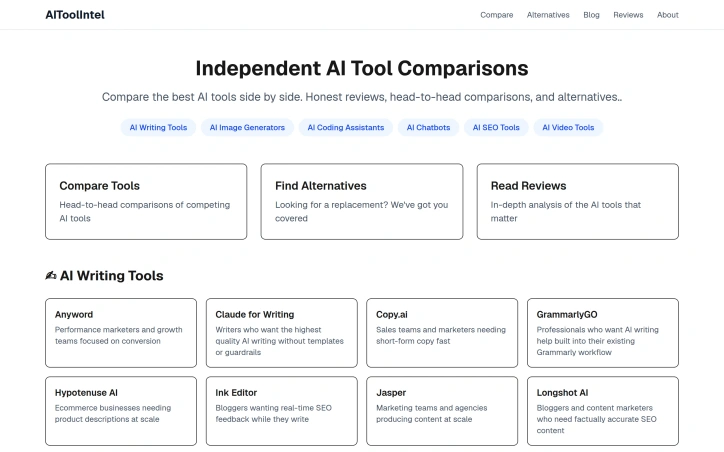
Task: Select the AI Writing Tools category pill
Action: pos(158,127)
